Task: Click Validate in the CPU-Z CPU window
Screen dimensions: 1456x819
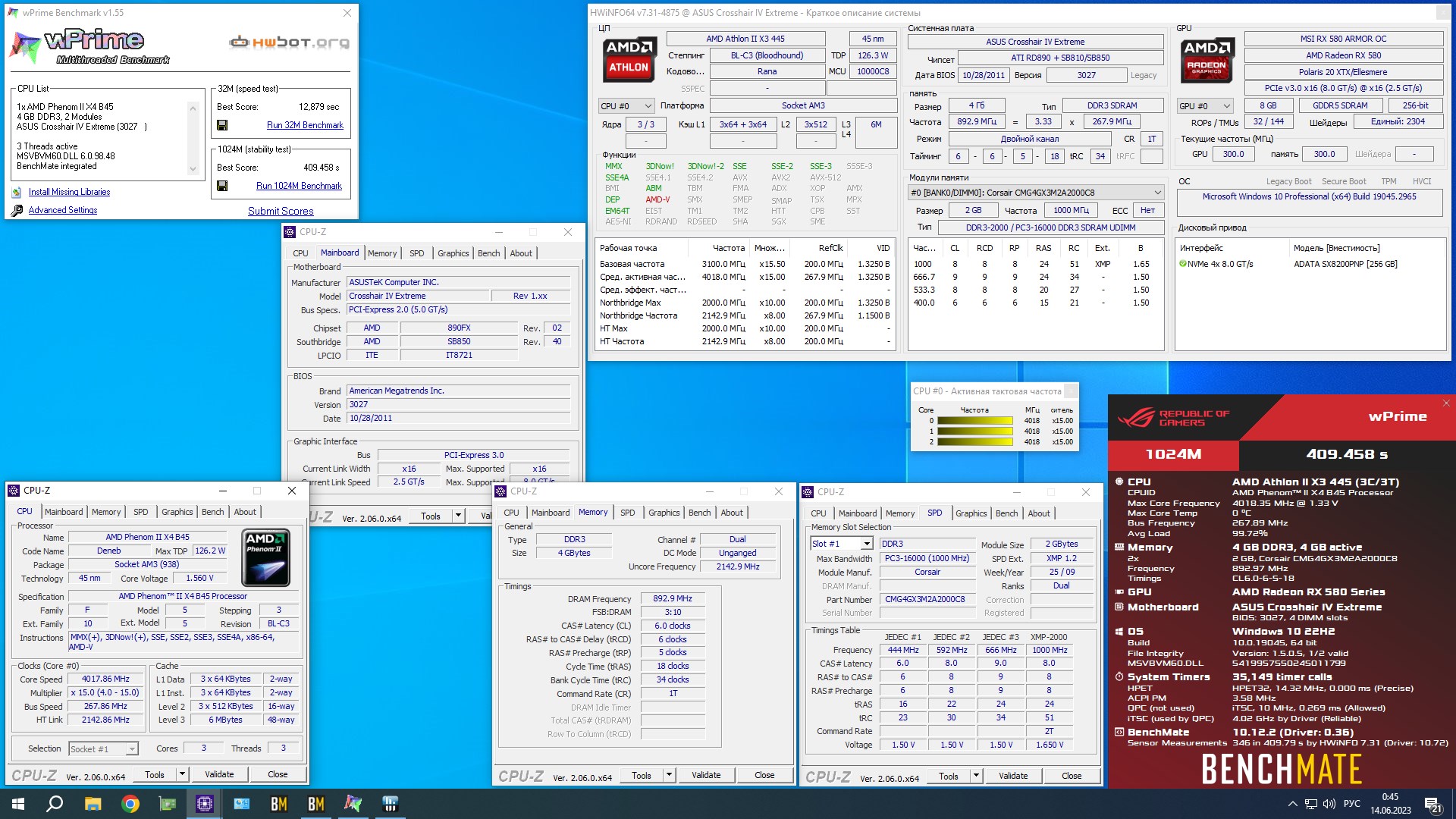Action: click(219, 774)
